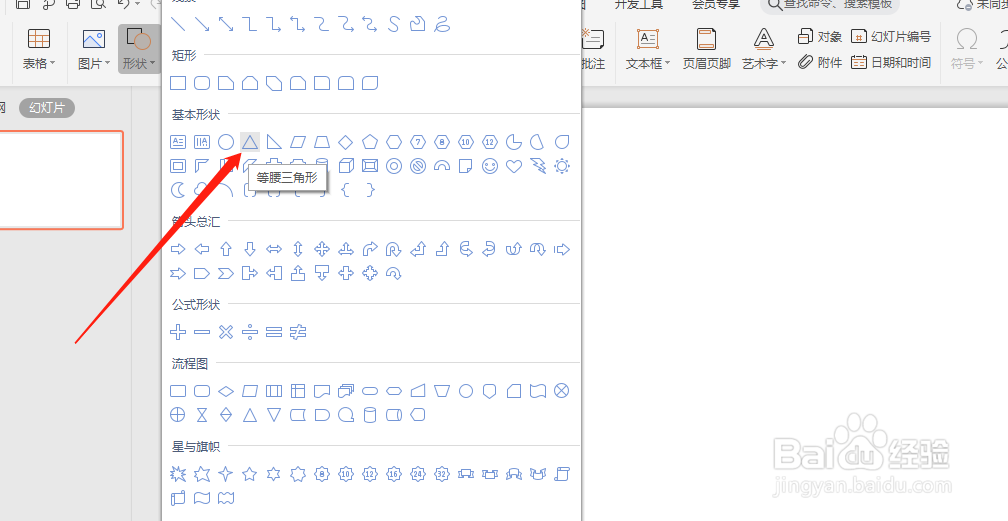Screen dimensions: 1008x521
Task: Insert an attachment with 附件
Action: pos(820,62)
